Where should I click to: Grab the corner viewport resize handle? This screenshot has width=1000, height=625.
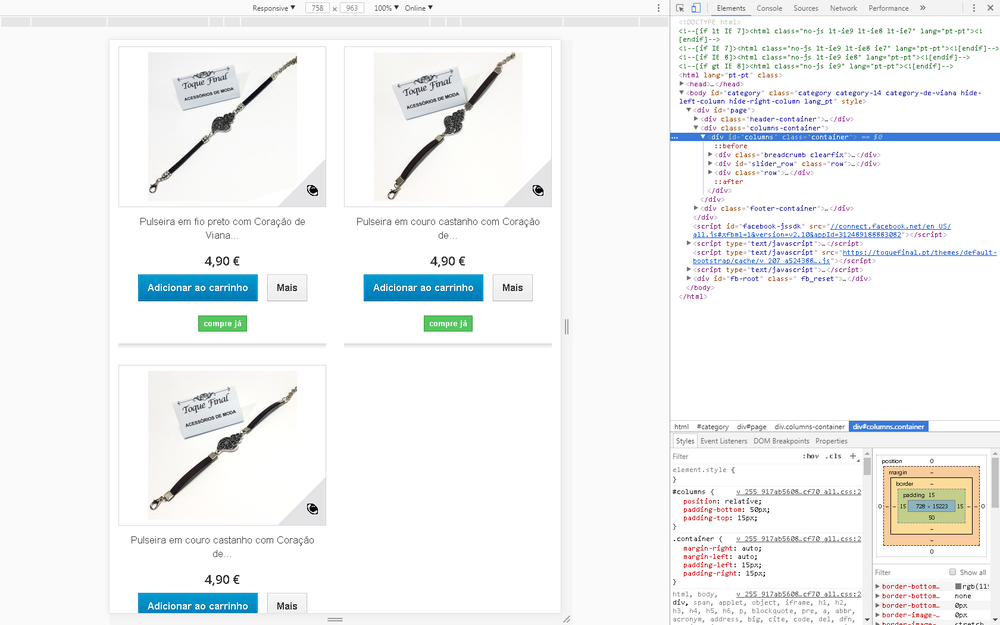pyautogui.click(x=566, y=619)
